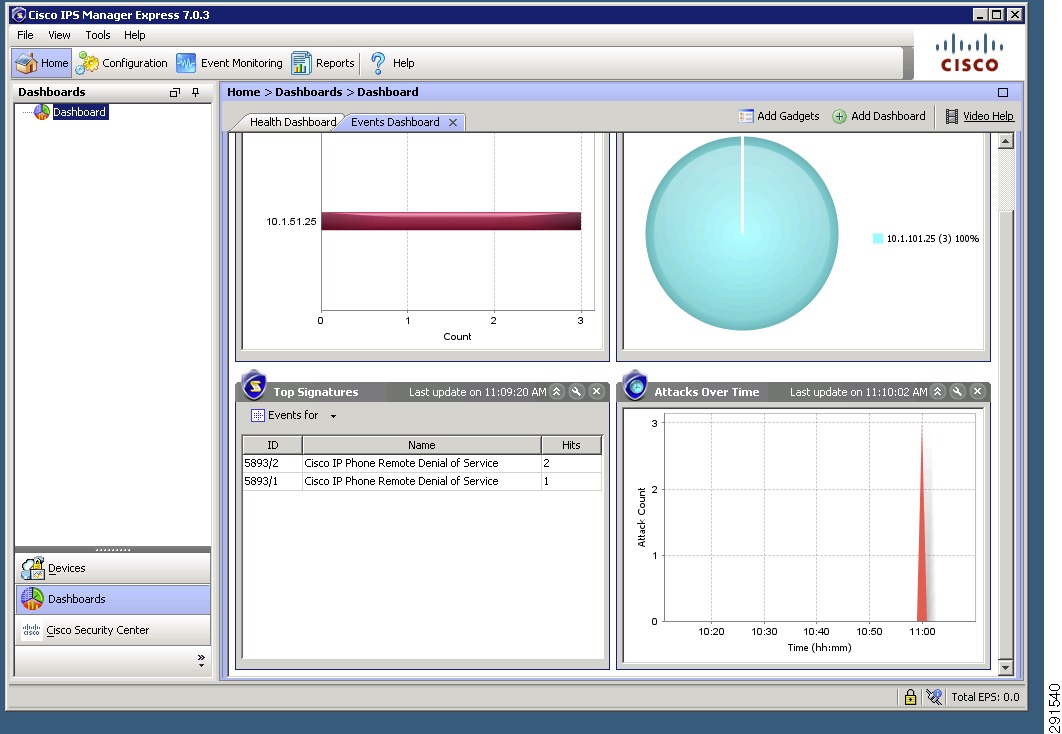Open the Reports section

[x=323, y=63]
